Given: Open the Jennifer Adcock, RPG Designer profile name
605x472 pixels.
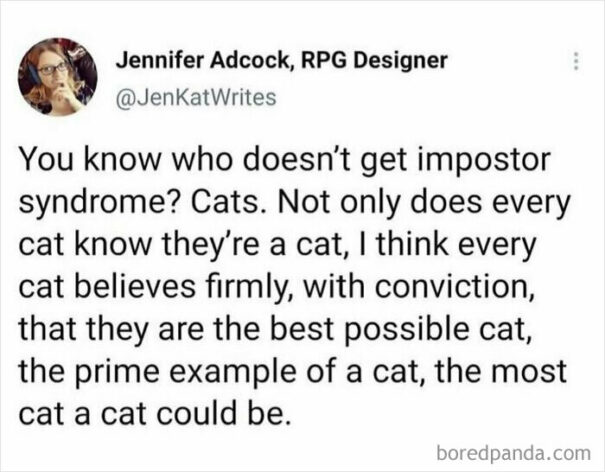Looking at the screenshot, I should [281, 60].
